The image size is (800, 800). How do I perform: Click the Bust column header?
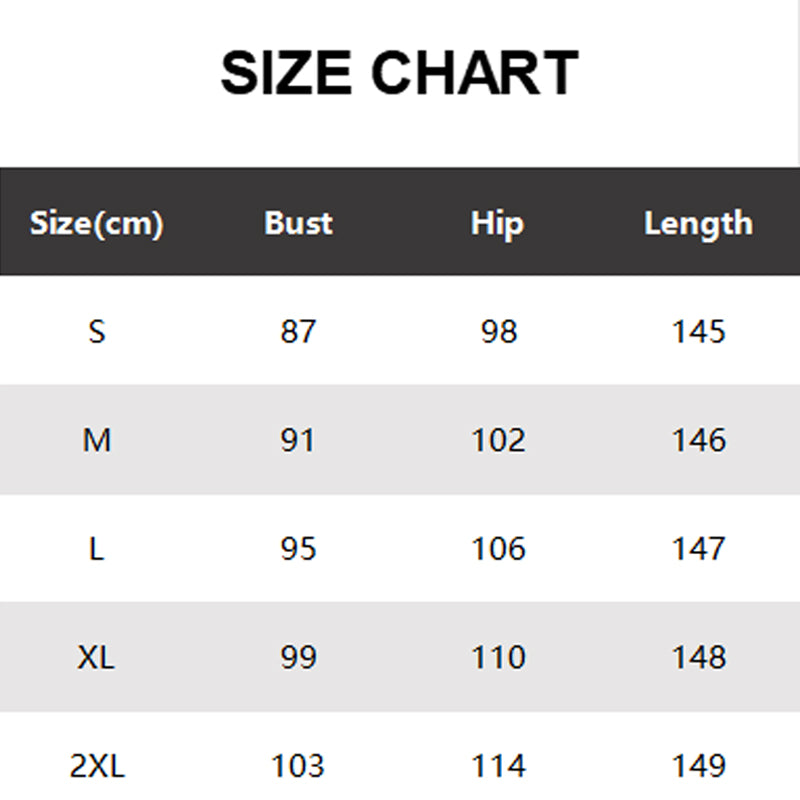tap(298, 223)
